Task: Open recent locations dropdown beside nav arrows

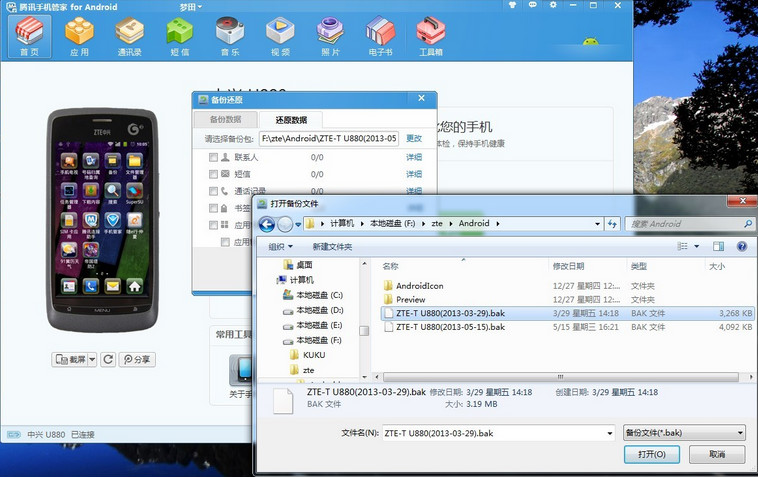Action: coord(298,224)
